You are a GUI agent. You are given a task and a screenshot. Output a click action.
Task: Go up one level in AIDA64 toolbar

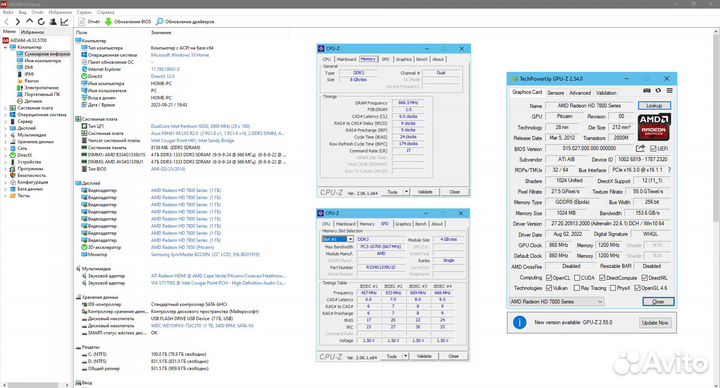coord(29,21)
